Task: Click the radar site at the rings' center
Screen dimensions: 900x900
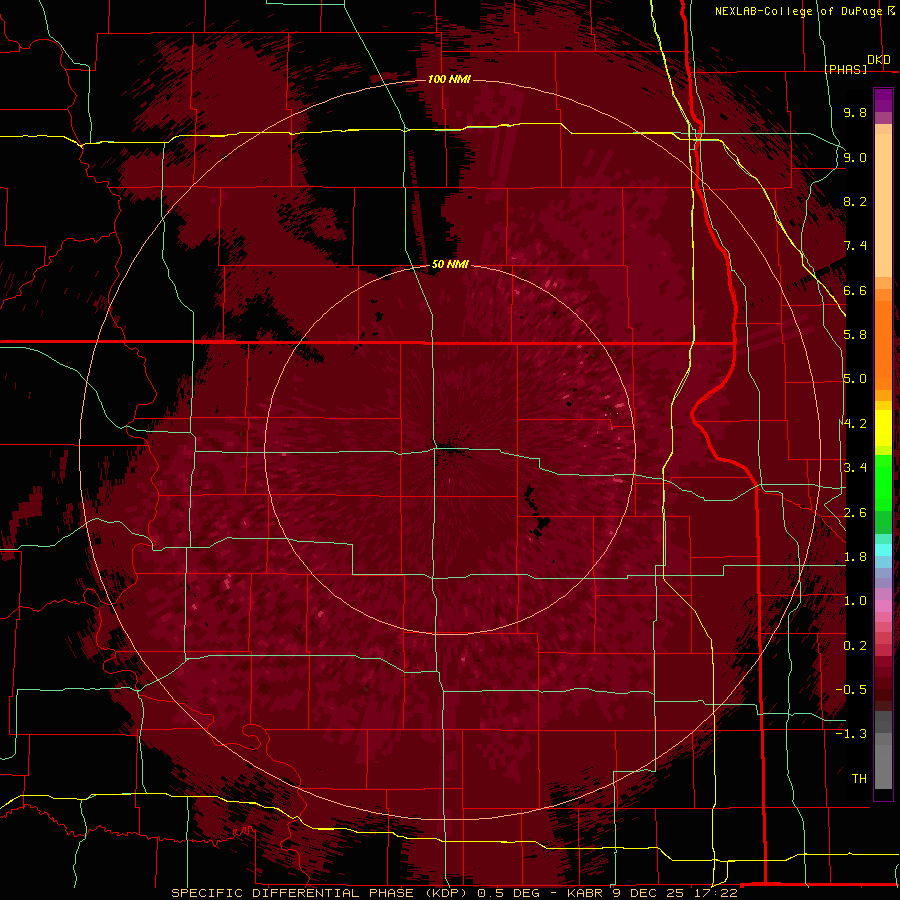Action: pyautogui.click(x=450, y=450)
